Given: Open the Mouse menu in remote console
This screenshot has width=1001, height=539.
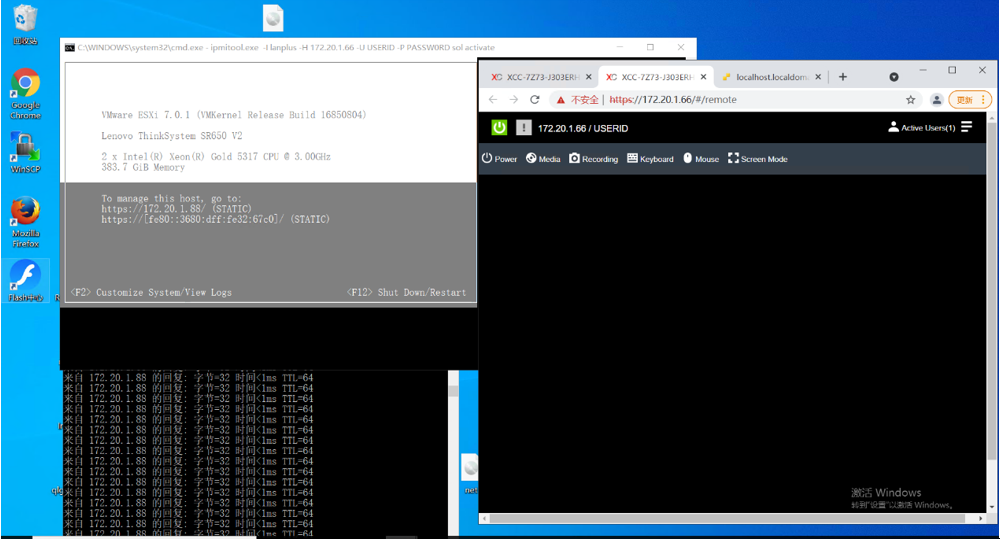Looking at the screenshot, I should point(701,158).
